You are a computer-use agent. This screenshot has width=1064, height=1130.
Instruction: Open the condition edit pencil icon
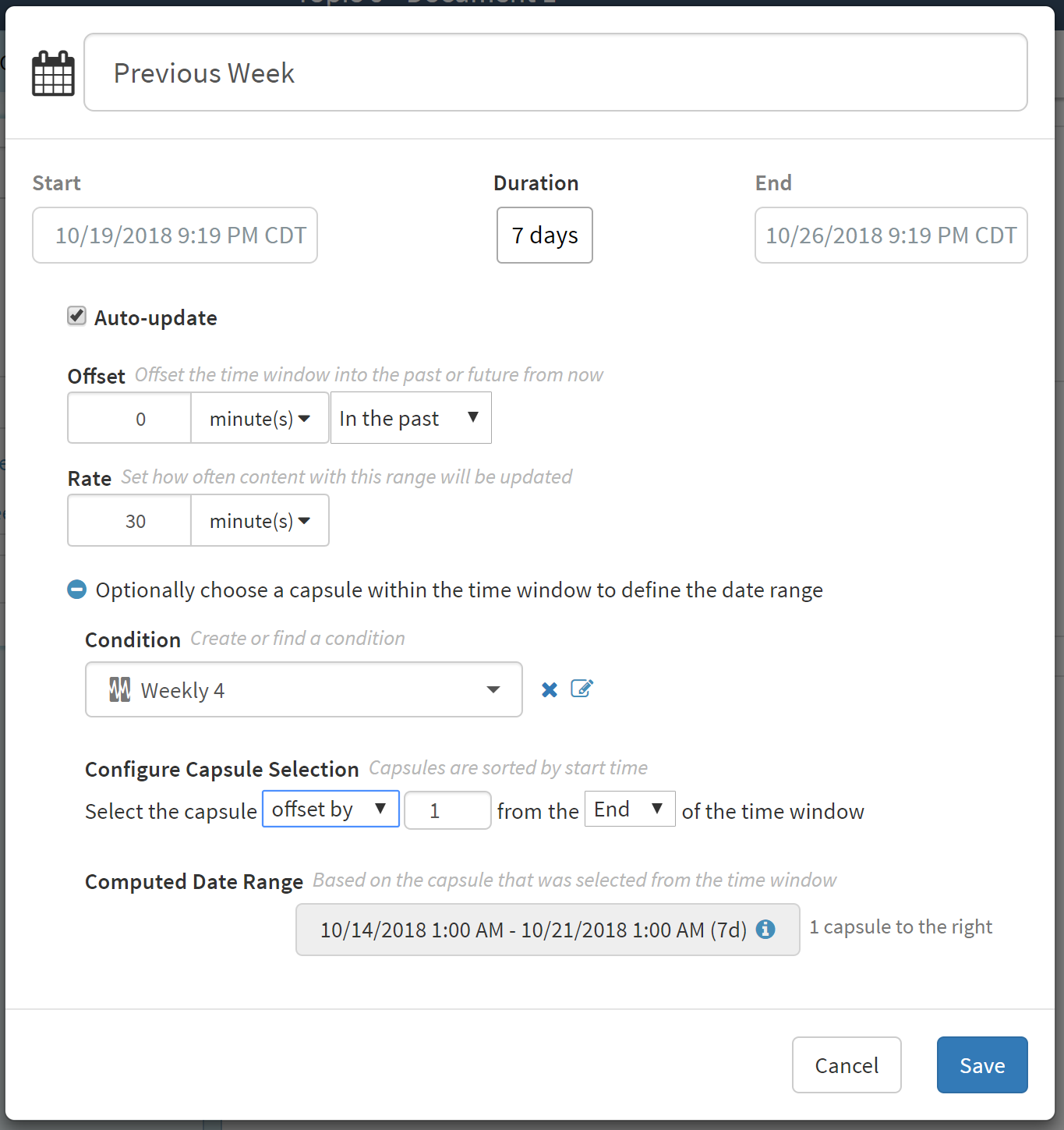tap(582, 689)
